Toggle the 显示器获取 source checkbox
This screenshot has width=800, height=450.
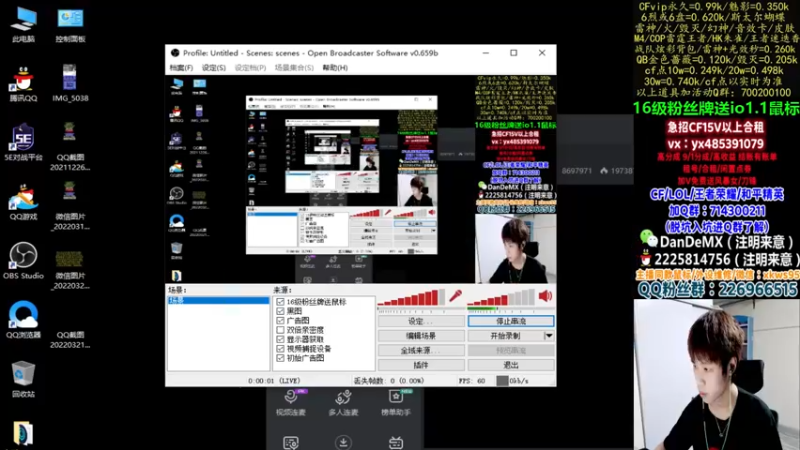(x=280, y=339)
